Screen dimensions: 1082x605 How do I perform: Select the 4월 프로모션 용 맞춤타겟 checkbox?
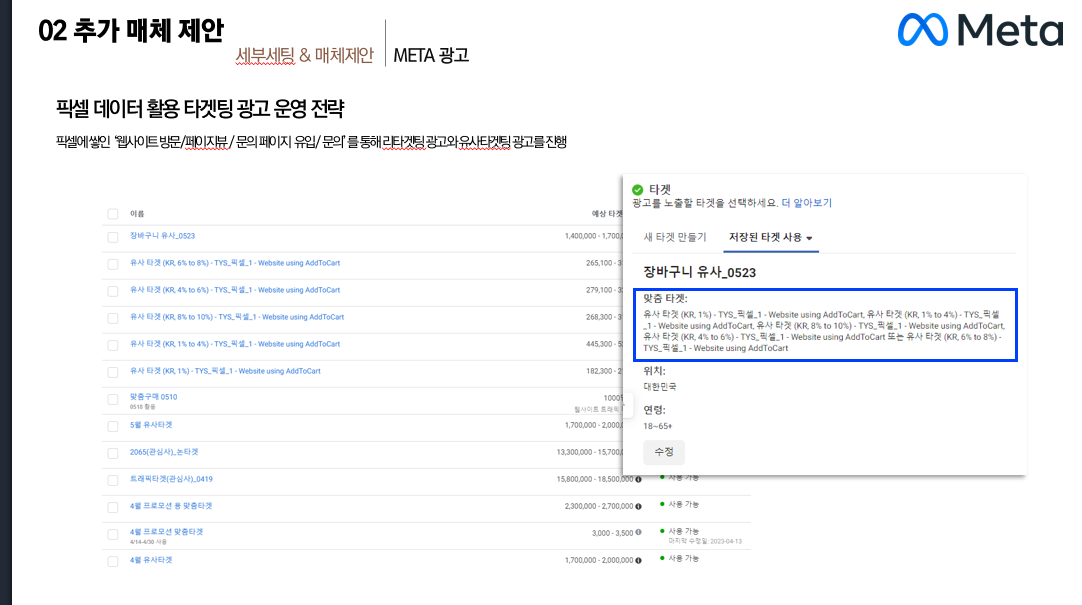[x=113, y=507]
